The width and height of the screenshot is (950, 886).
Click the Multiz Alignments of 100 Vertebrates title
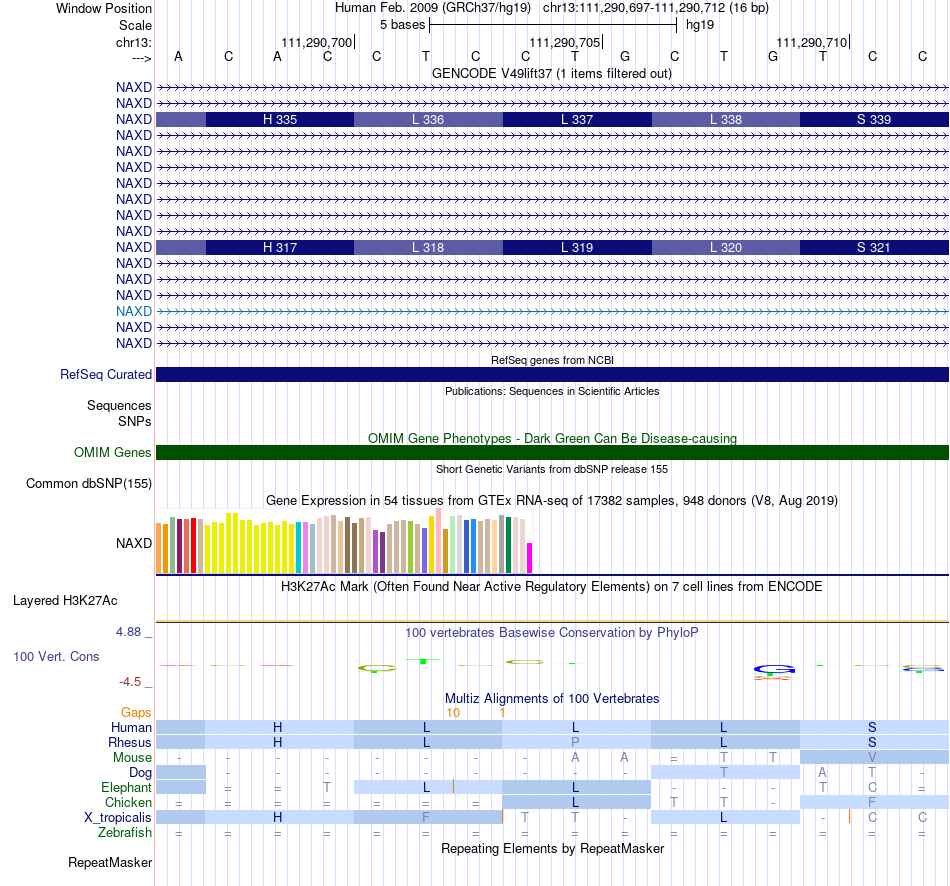point(552,699)
